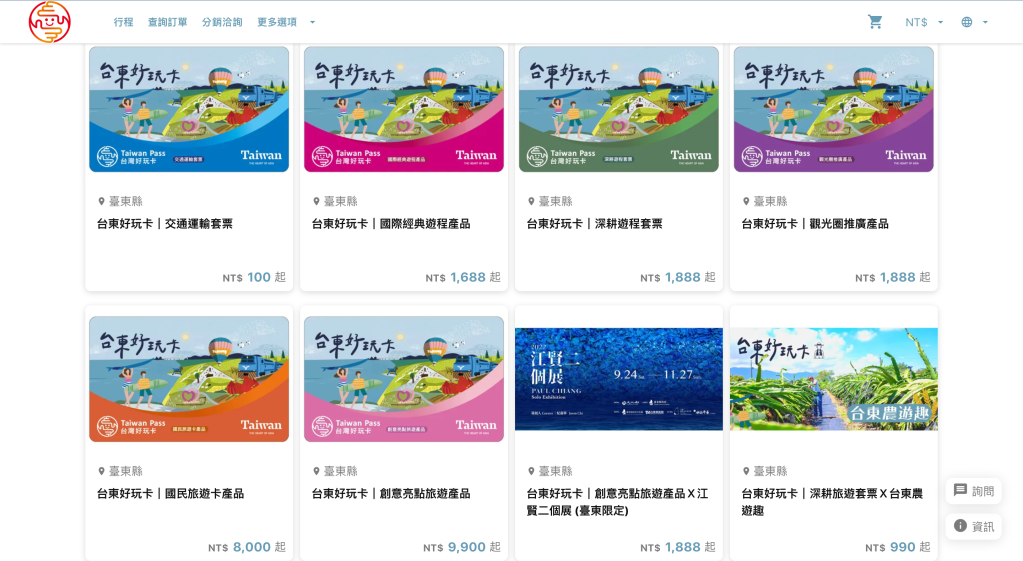The height and width of the screenshot is (561, 1023).
Task: Select the blue 交通運輸套票 card image
Action: pyautogui.click(x=189, y=109)
